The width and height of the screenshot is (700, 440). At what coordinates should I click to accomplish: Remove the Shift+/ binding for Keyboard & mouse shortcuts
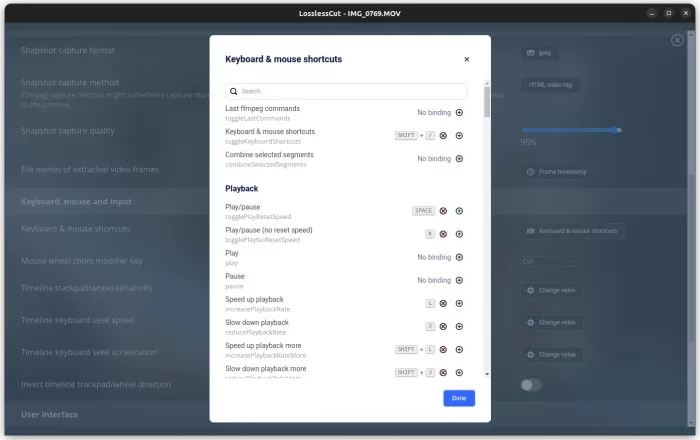tap(443, 135)
